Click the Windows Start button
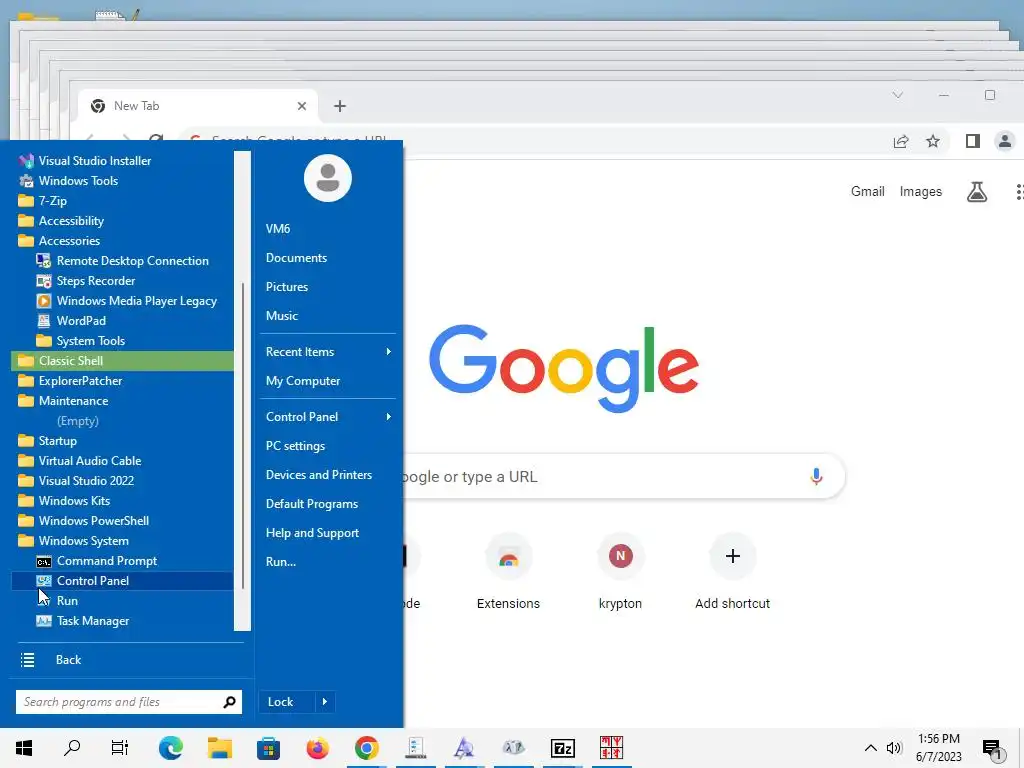The image size is (1024, 768). 24,748
